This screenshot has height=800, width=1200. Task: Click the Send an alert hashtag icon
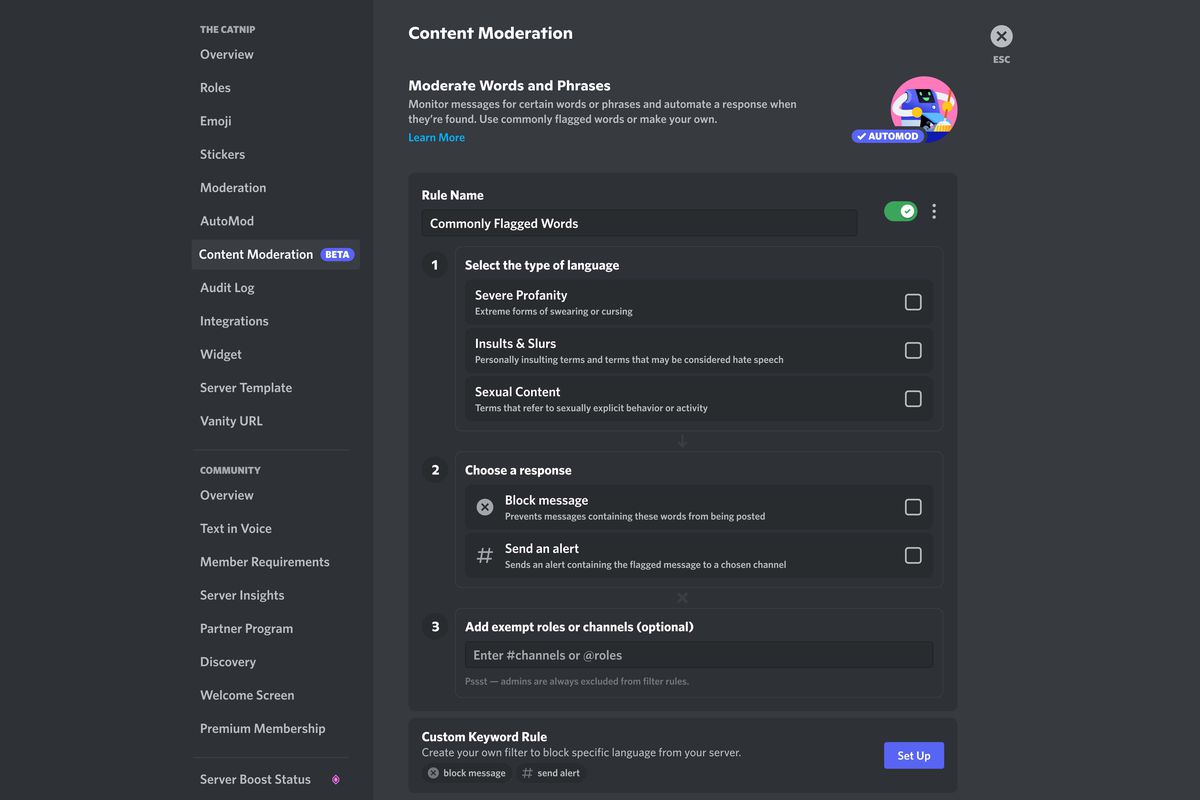[485, 556]
